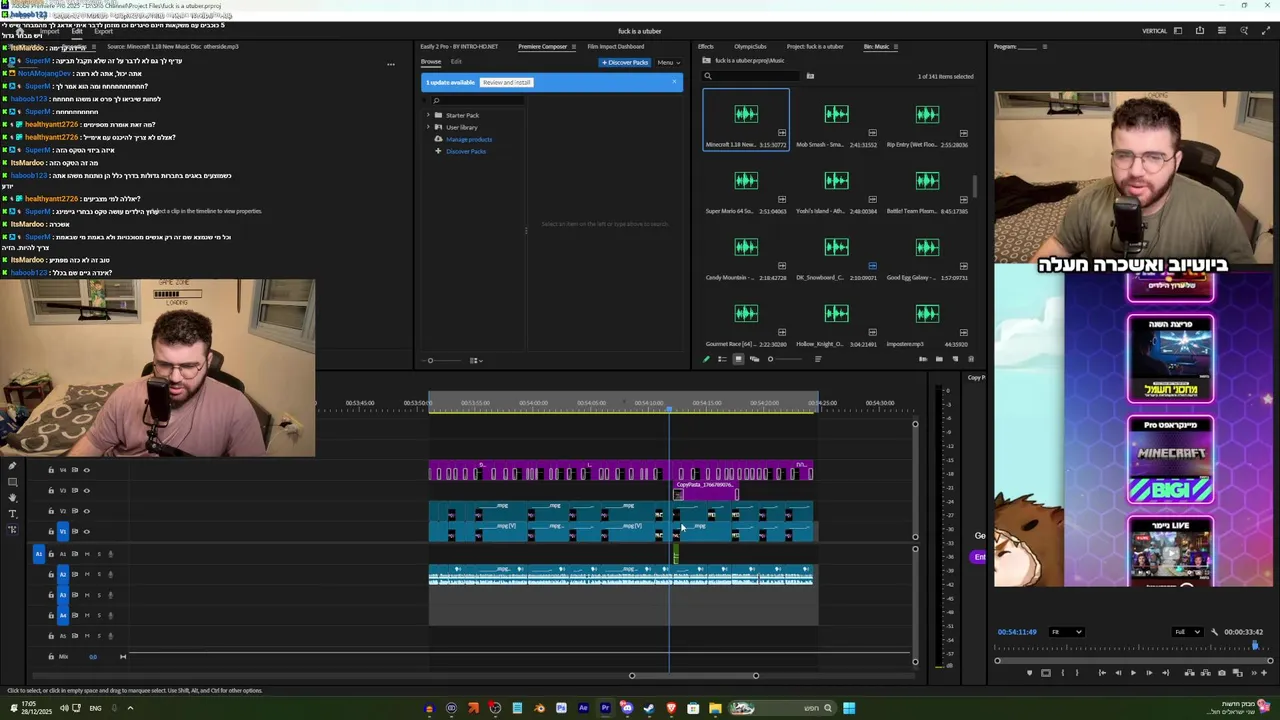Viewport: 1280px width, 720px height.
Task: Switch the Music bin to list view
Action: pos(722,359)
